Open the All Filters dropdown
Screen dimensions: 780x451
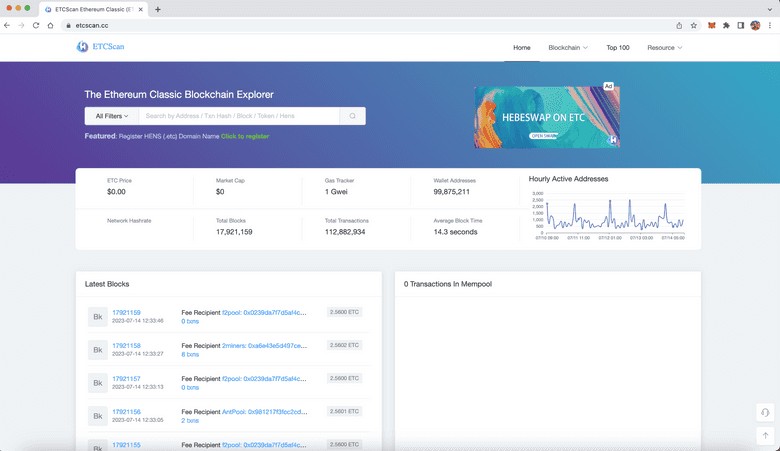click(x=111, y=116)
